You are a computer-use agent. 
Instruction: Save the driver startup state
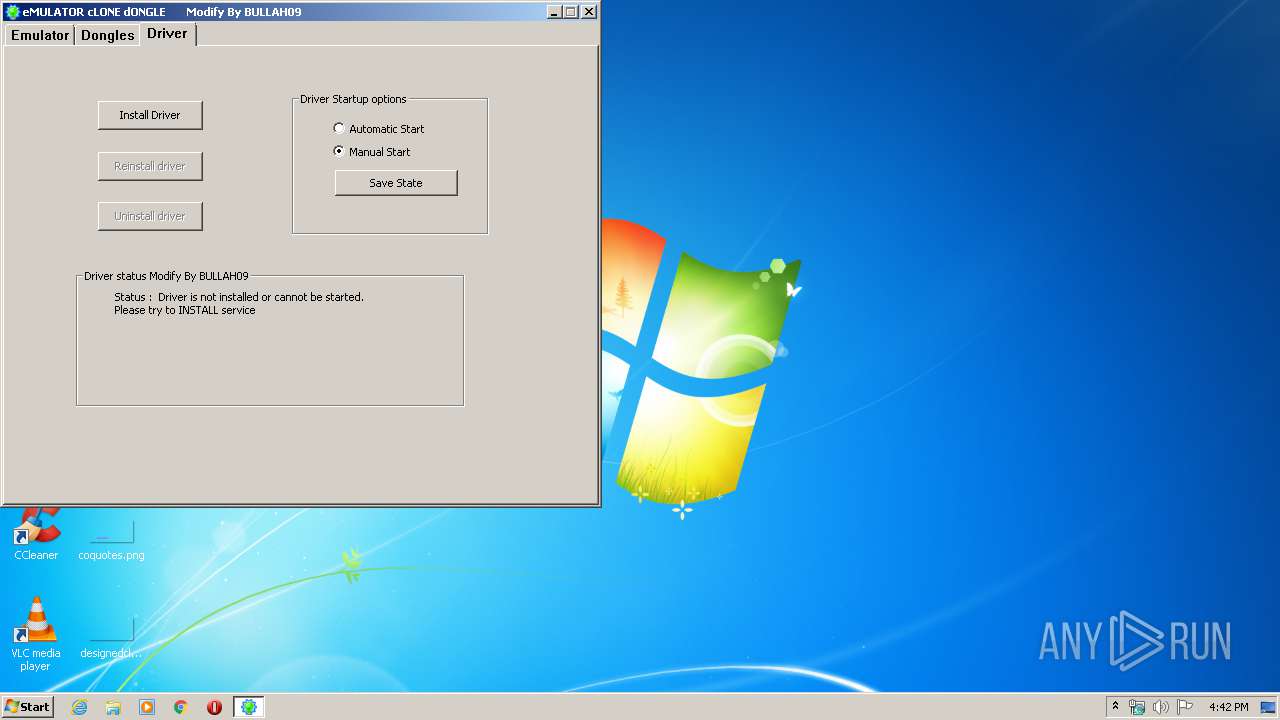[x=396, y=183]
